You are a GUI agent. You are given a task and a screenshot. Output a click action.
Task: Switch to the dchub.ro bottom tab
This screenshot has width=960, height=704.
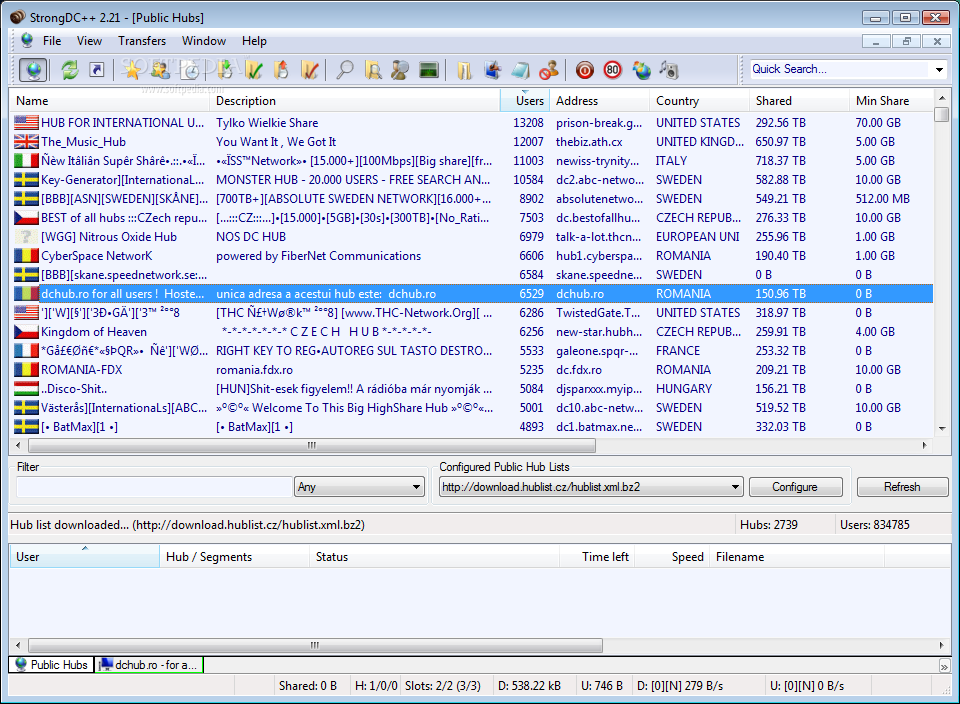tap(149, 665)
